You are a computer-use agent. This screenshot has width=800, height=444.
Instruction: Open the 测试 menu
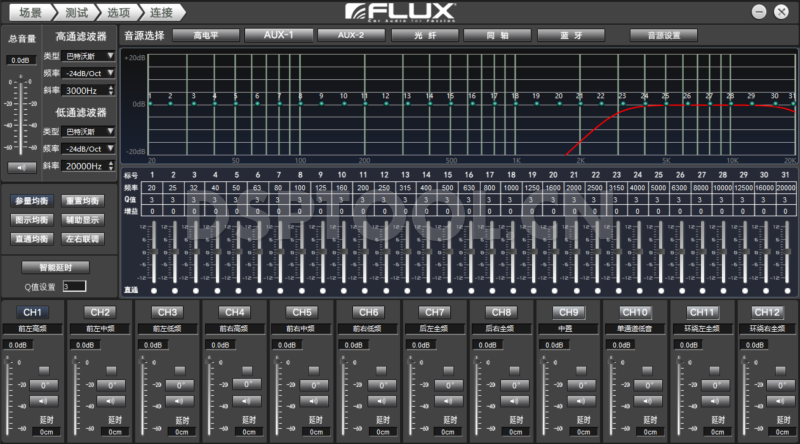click(x=77, y=12)
